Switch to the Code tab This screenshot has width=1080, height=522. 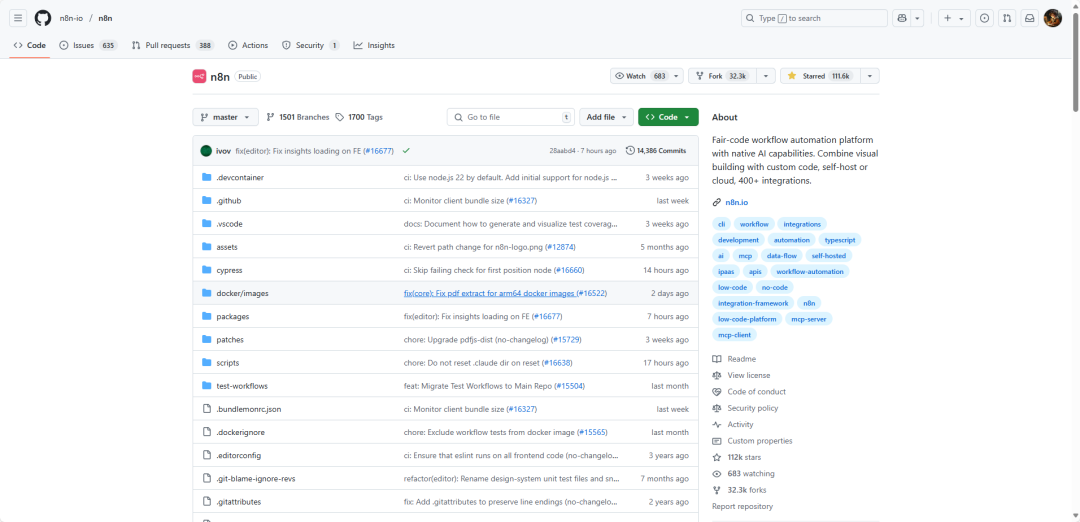[x=30, y=45]
